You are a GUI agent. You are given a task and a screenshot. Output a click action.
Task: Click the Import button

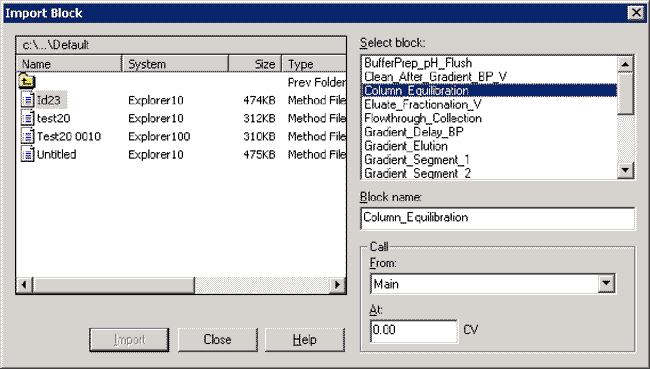pyautogui.click(x=129, y=340)
